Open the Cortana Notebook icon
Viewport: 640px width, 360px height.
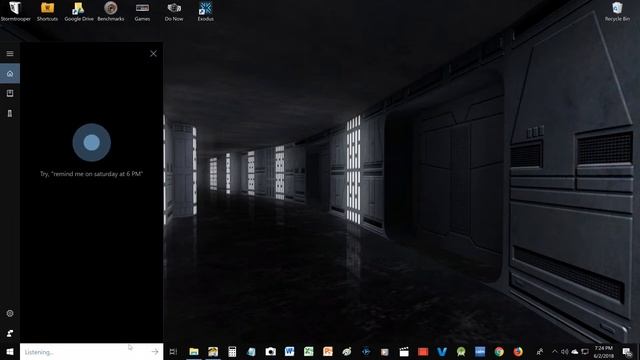10,93
